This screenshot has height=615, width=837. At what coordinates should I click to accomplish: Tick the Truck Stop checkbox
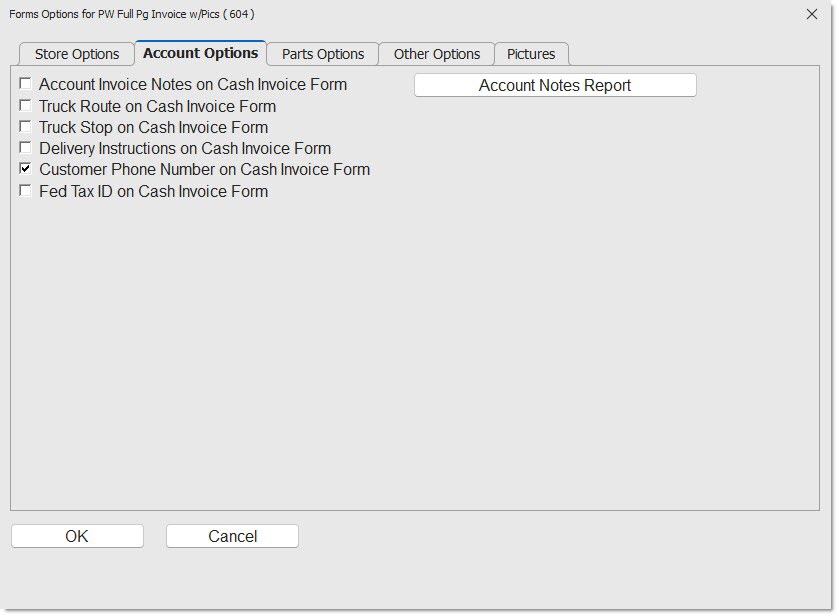26,127
